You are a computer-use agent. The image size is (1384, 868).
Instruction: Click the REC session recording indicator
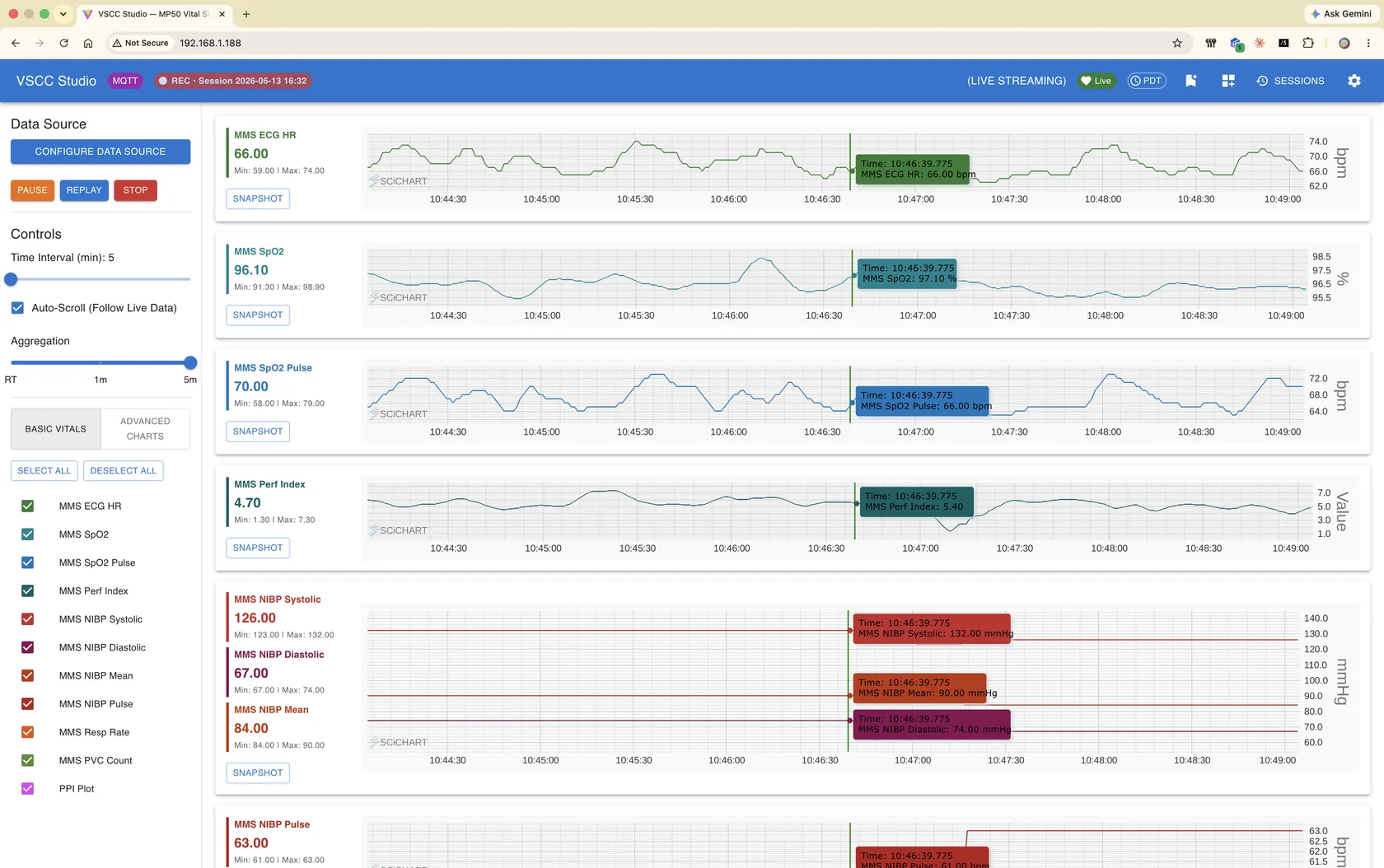click(232, 81)
